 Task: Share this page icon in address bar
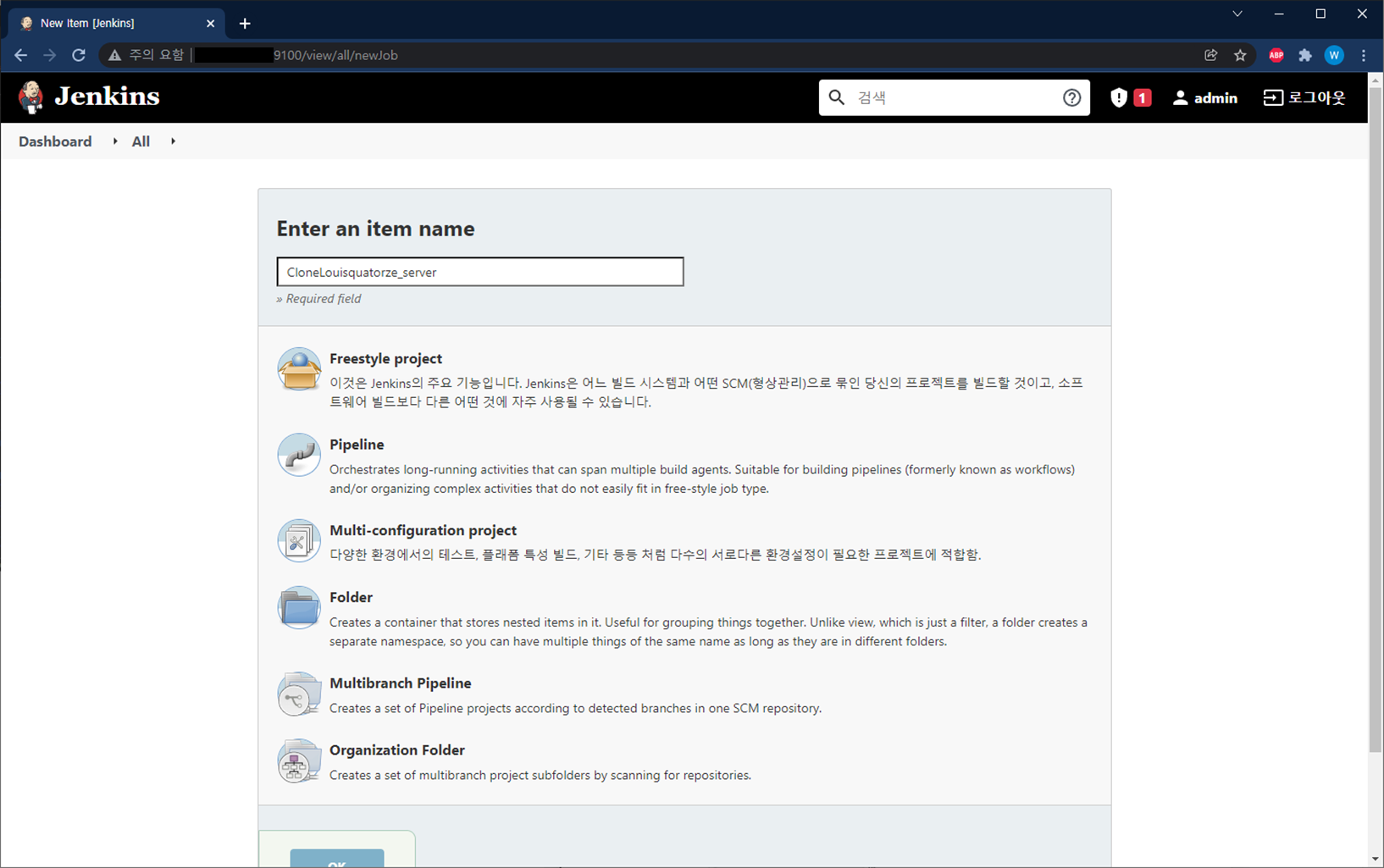1211,55
